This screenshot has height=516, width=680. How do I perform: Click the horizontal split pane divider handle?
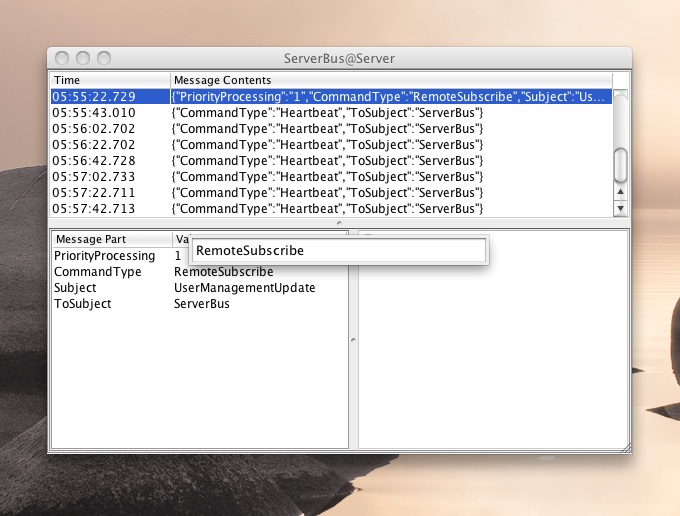pos(339,223)
